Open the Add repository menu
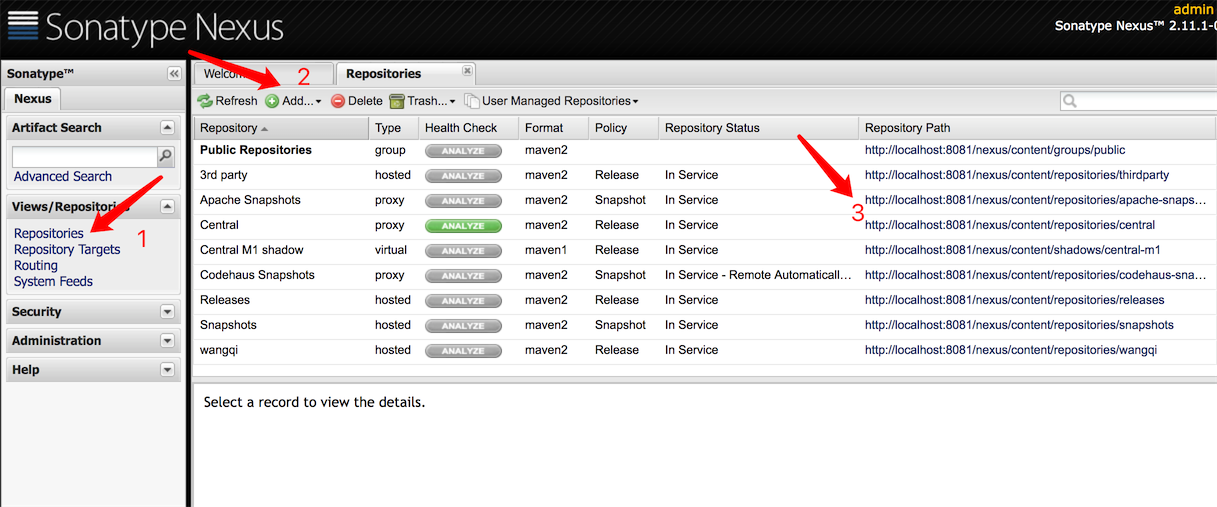The image size is (1217, 507). pos(294,101)
